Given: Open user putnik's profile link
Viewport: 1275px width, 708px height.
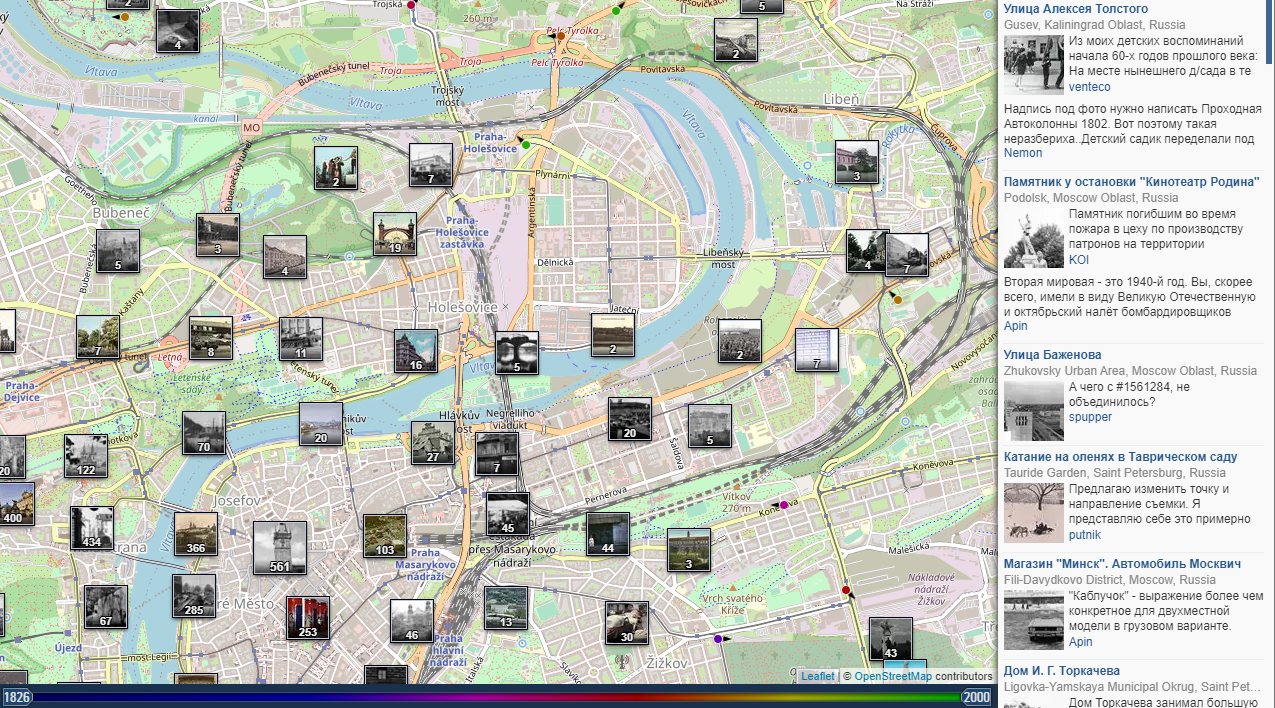Looking at the screenshot, I should (1085, 535).
